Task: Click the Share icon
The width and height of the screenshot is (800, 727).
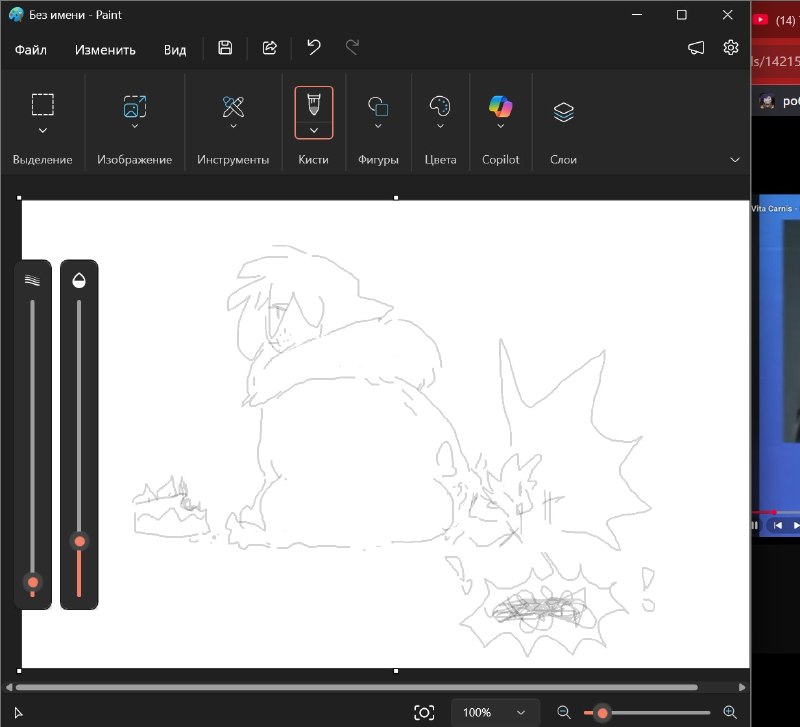Action: [x=269, y=48]
